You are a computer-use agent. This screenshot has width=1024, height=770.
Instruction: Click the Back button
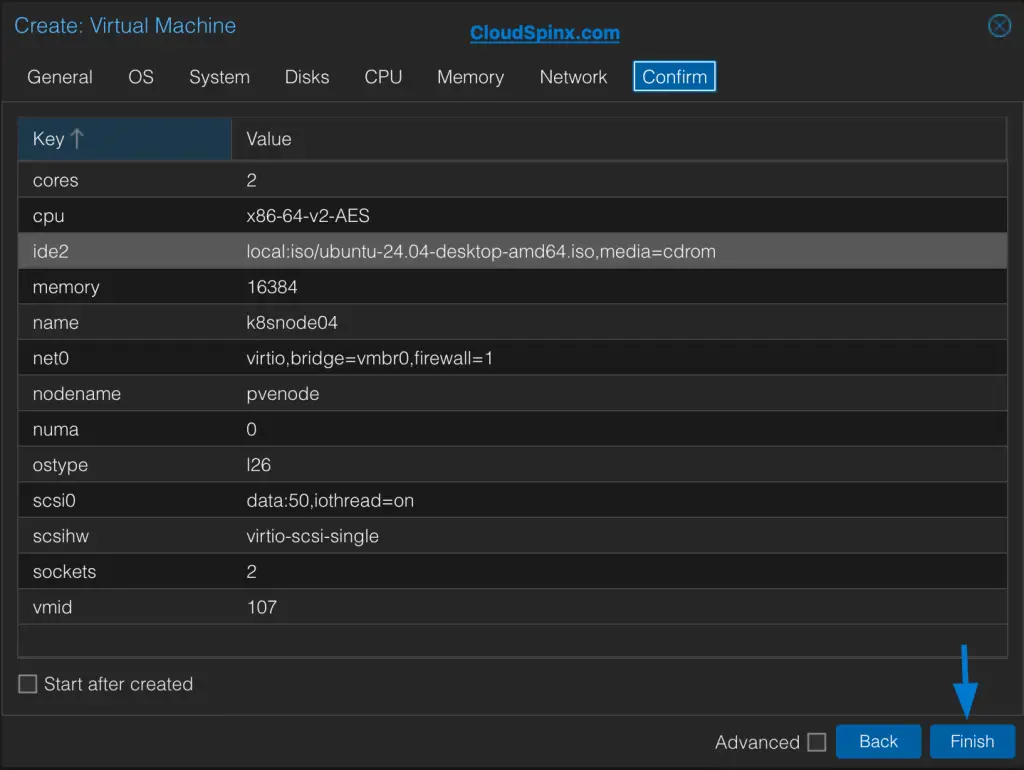click(x=878, y=741)
